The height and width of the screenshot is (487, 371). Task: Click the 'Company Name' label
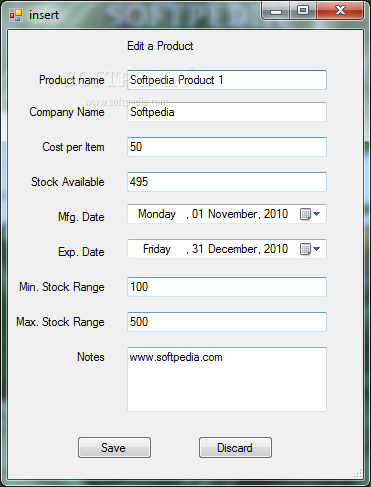67,112
